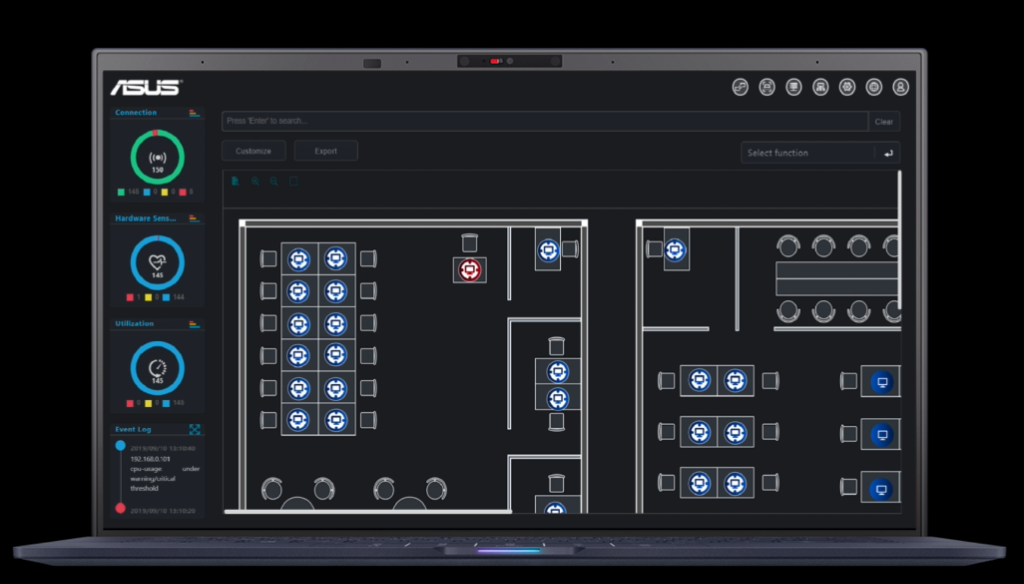Open the settings gear icon in top bar
The height and width of the screenshot is (584, 1024).
tap(847, 88)
